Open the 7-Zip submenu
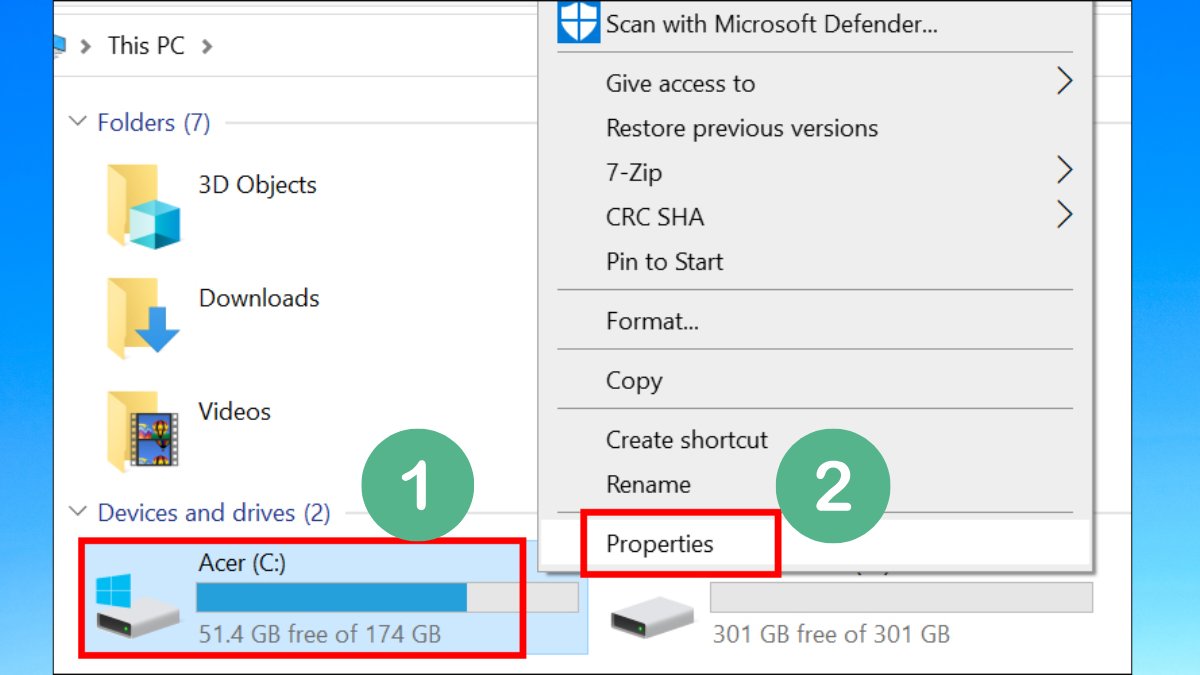The height and width of the screenshot is (675, 1200). pos(635,172)
